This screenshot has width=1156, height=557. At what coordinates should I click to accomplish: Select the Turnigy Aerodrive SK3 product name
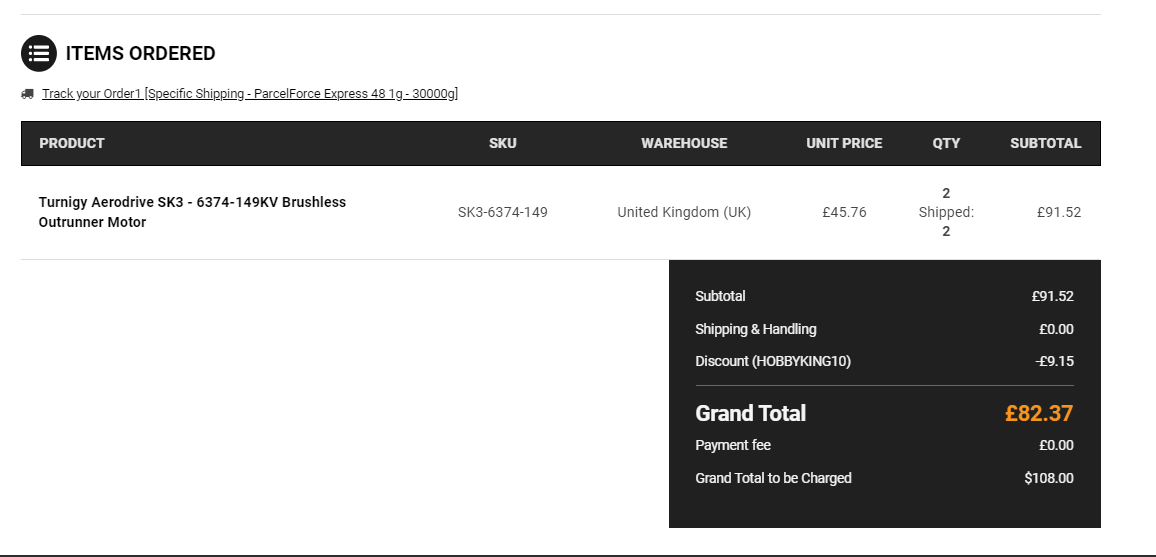click(x=192, y=212)
